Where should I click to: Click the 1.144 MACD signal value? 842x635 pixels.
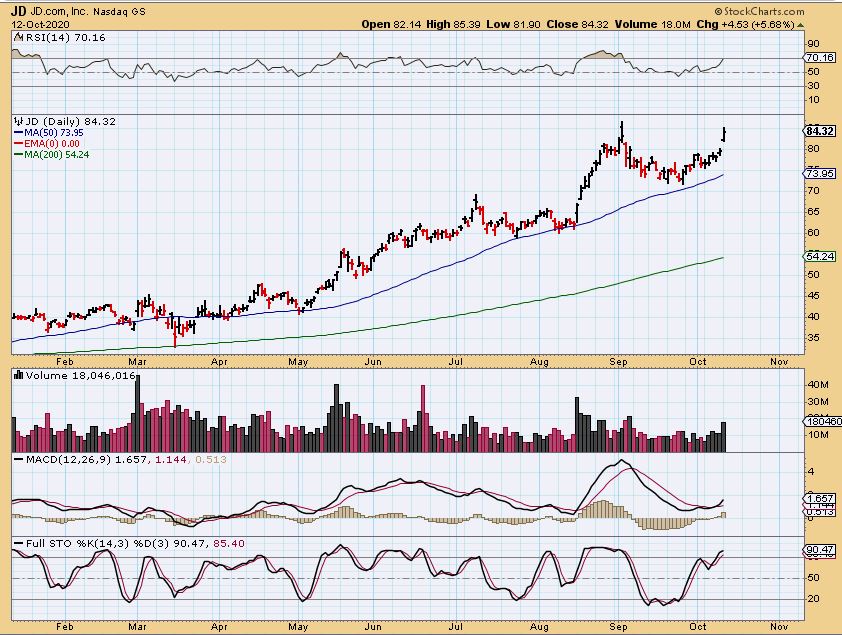pos(171,459)
